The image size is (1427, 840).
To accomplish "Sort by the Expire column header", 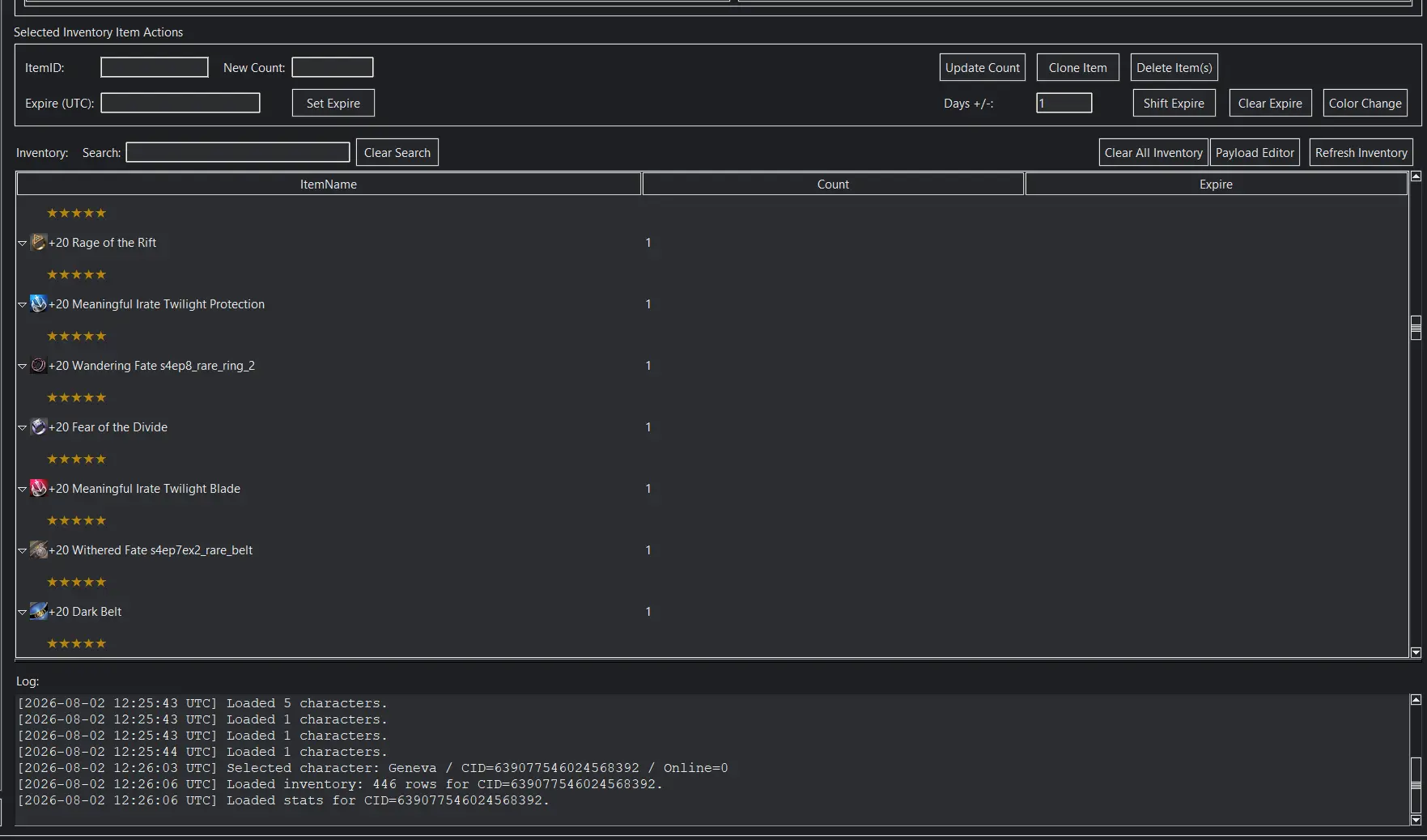I will click(x=1216, y=184).
